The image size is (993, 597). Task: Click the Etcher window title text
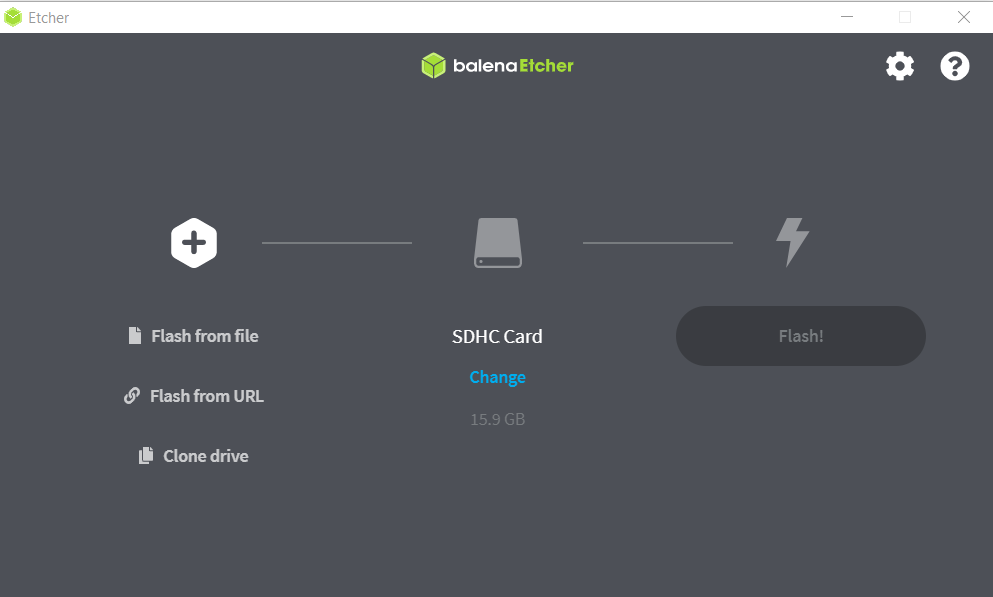click(49, 18)
